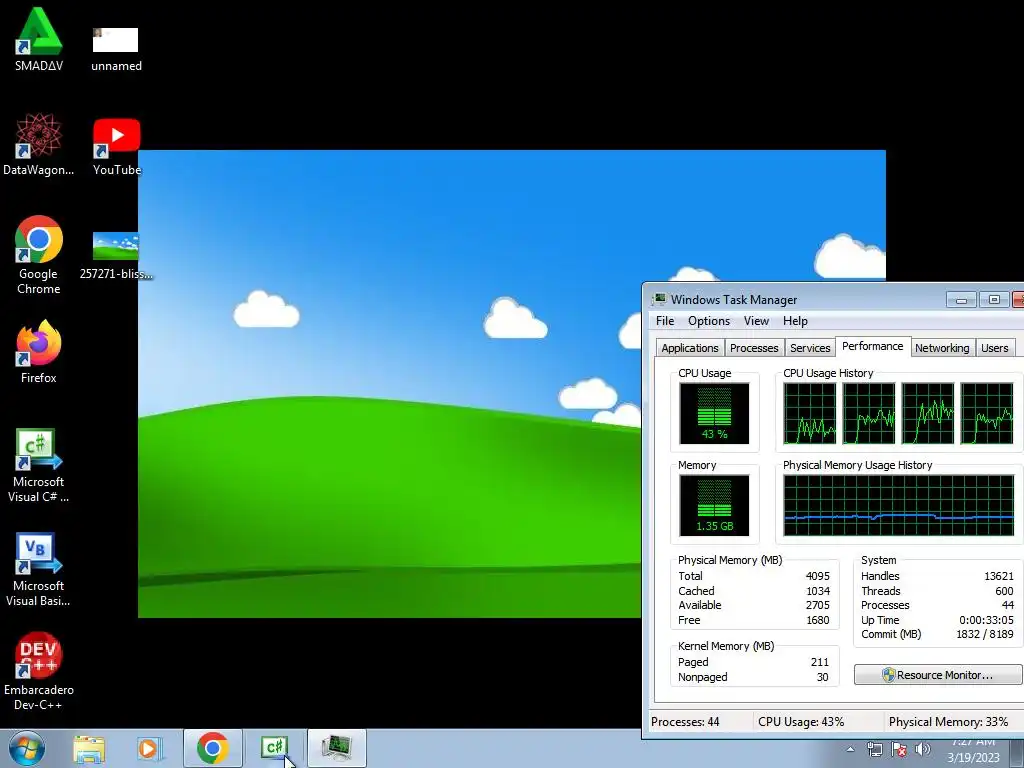The height and width of the screenshot is (768, 1024).
Task: Maximize the Windows Task Manager window
Action: 994,300
